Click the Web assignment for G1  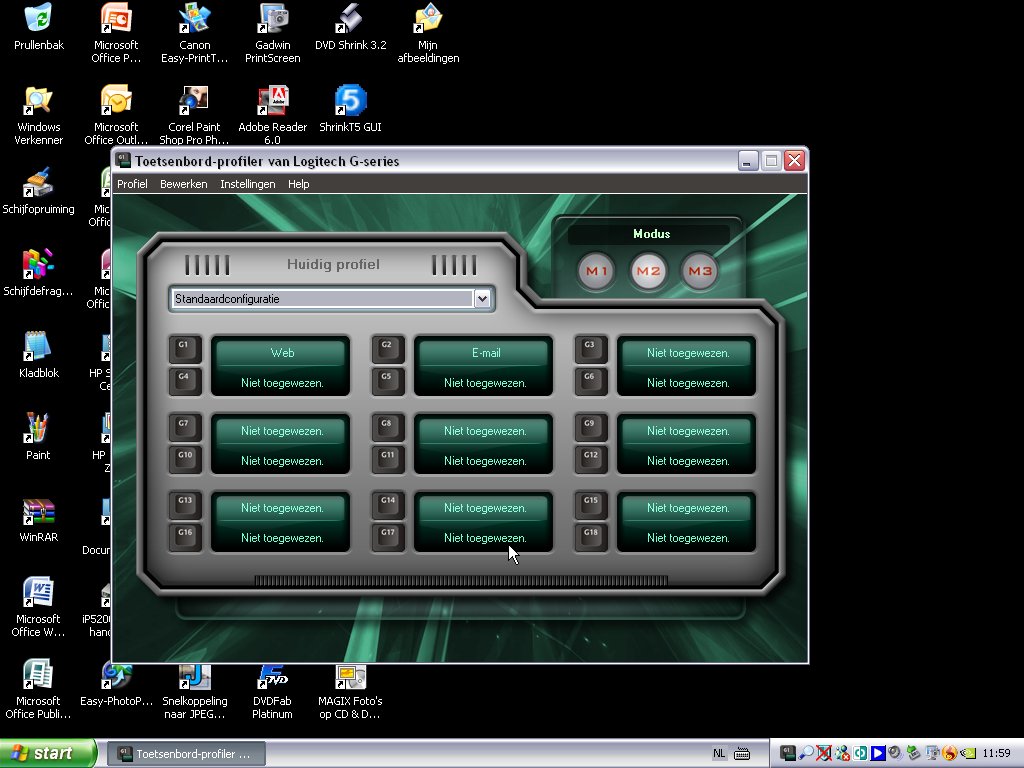point(282,353)
